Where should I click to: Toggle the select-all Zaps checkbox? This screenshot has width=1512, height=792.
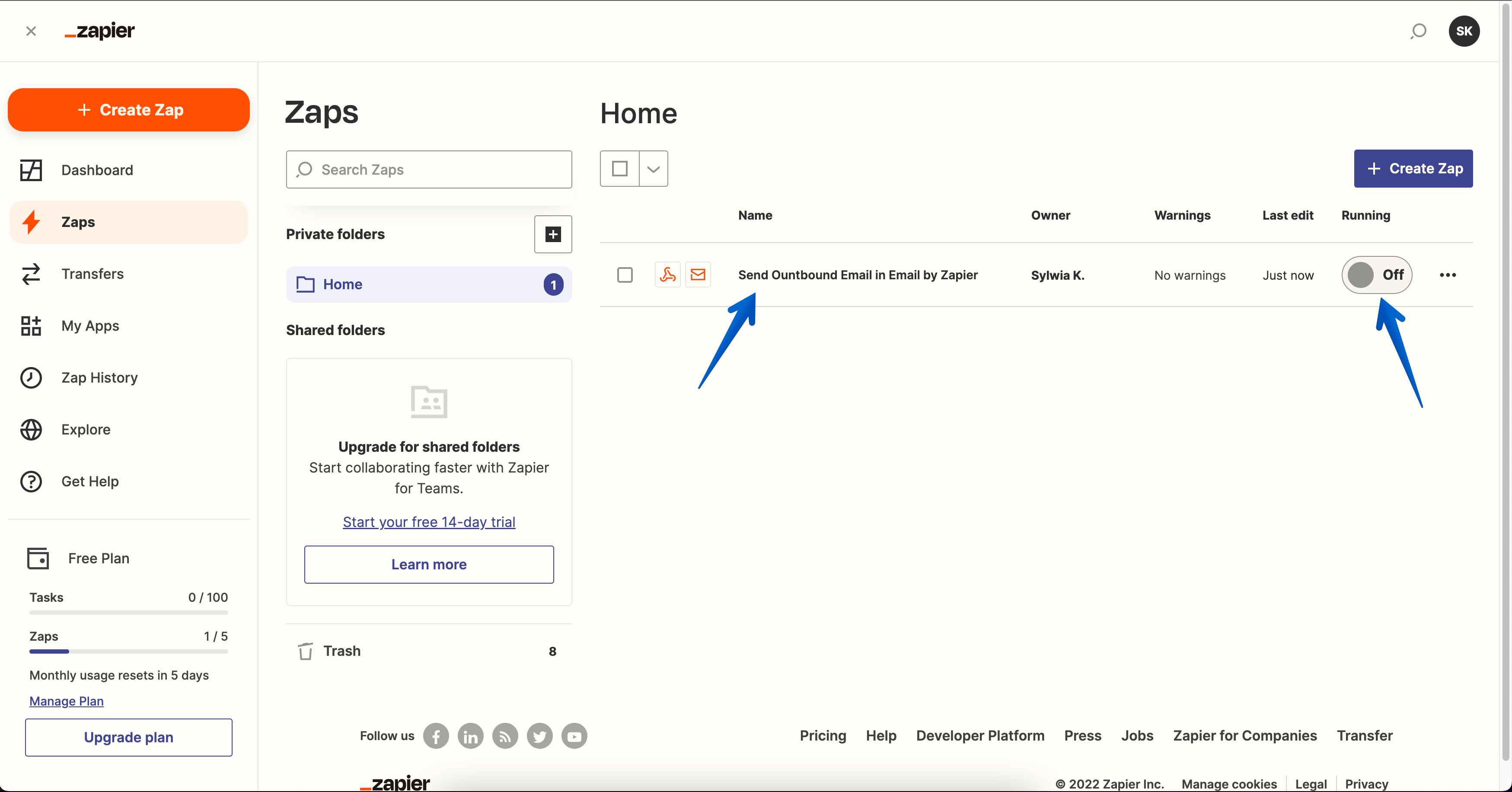[620, 169]
